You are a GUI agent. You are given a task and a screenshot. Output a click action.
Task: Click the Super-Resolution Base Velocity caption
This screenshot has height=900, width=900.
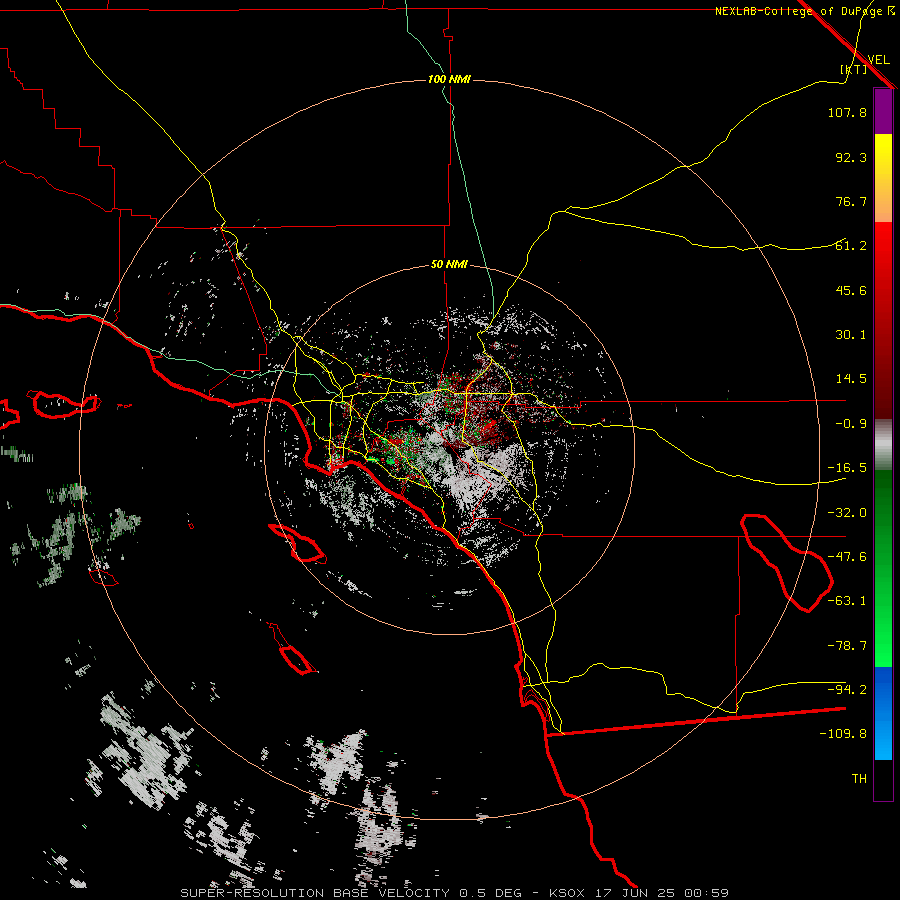pyautogui.click(x=455, y=893)
